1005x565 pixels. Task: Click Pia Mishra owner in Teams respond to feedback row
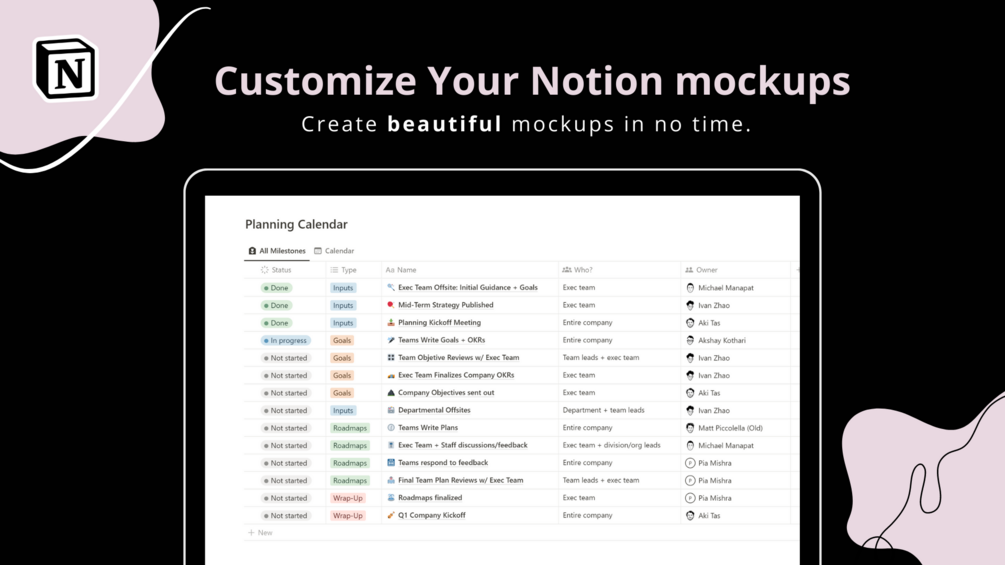pyautogui.click(x=709, y=463)
